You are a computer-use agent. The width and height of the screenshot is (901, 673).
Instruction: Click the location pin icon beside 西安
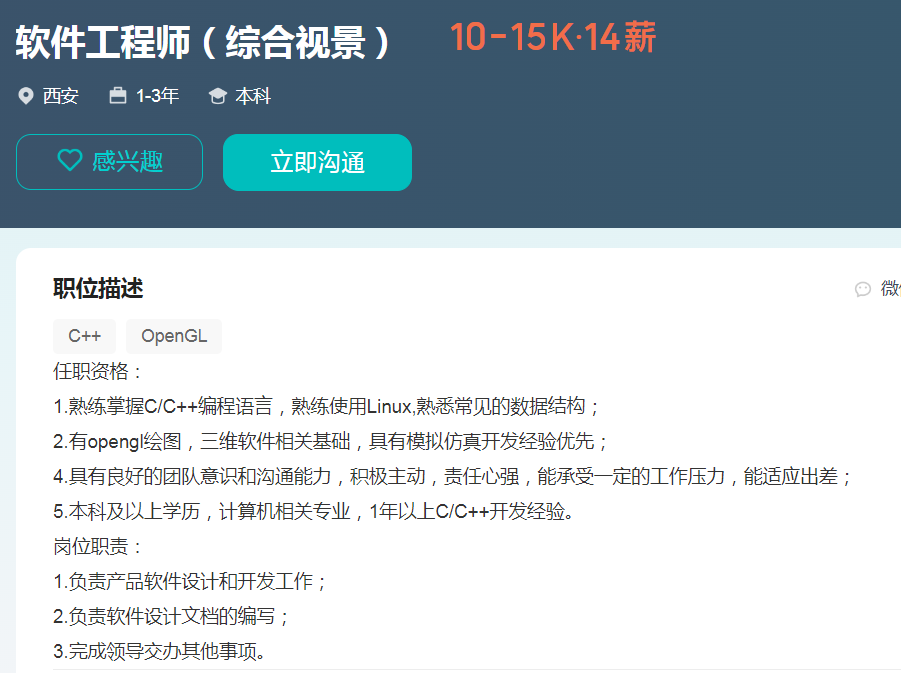pyautogui.click(x=26, y=96)
